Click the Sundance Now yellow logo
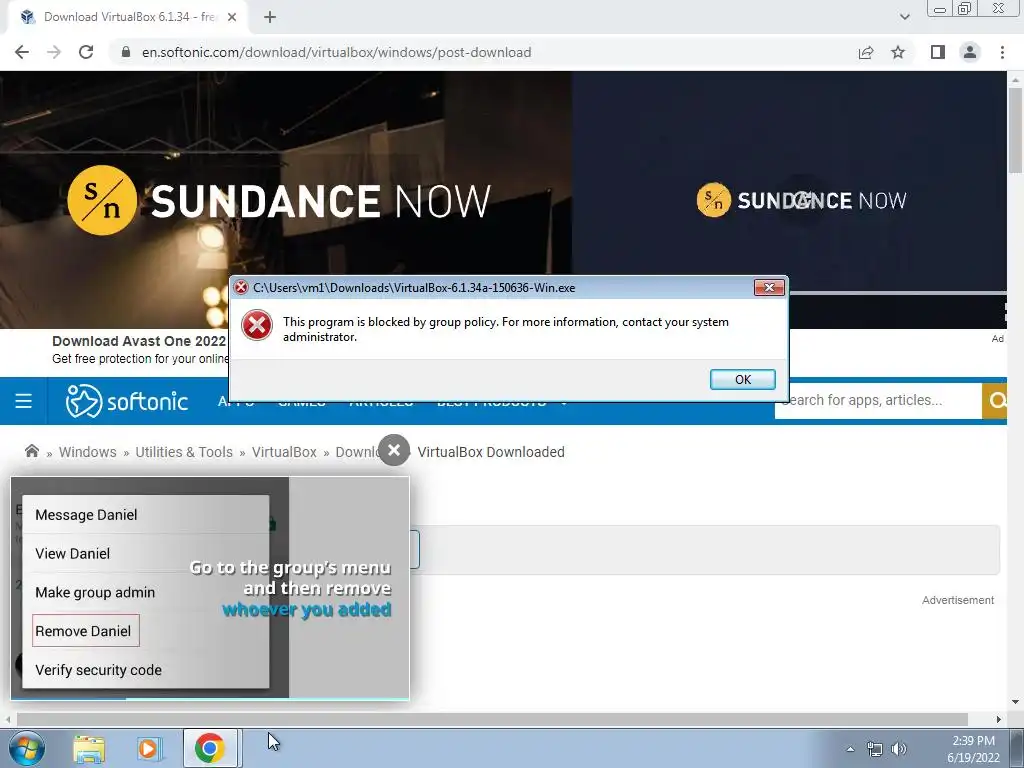 pyautogui.click(x=102, y=200)
